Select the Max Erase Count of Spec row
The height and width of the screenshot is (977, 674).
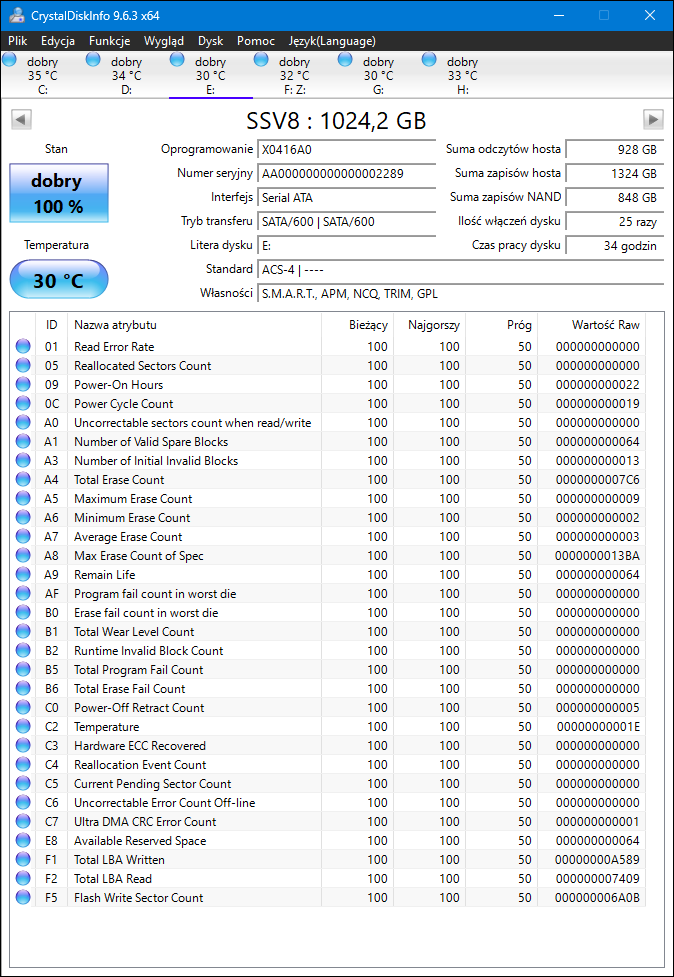tap(328, 556)
